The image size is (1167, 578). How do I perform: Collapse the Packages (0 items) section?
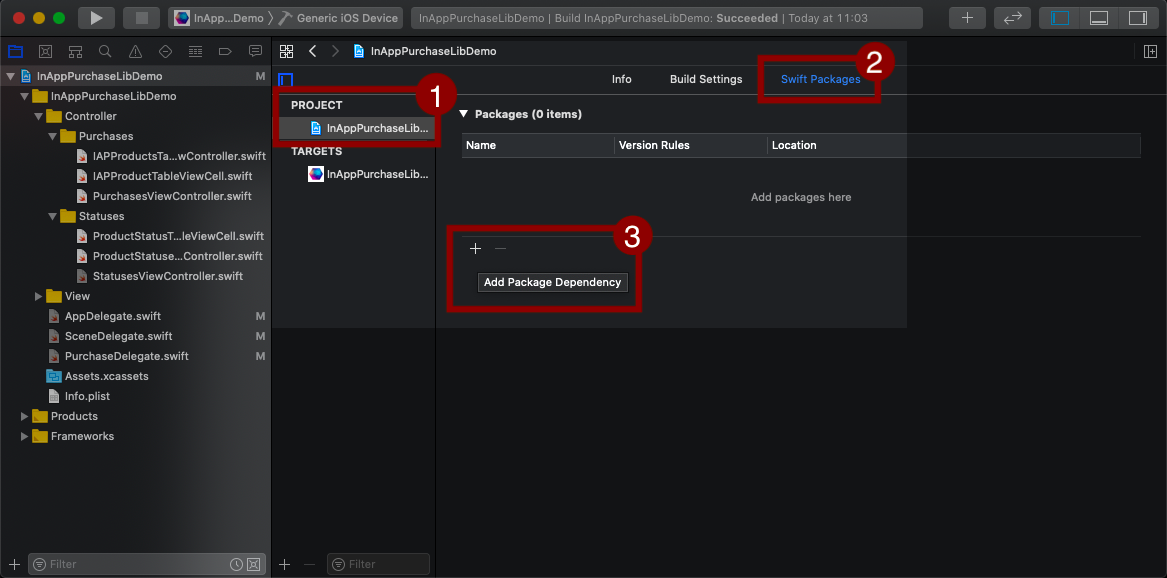coord(464,115)
